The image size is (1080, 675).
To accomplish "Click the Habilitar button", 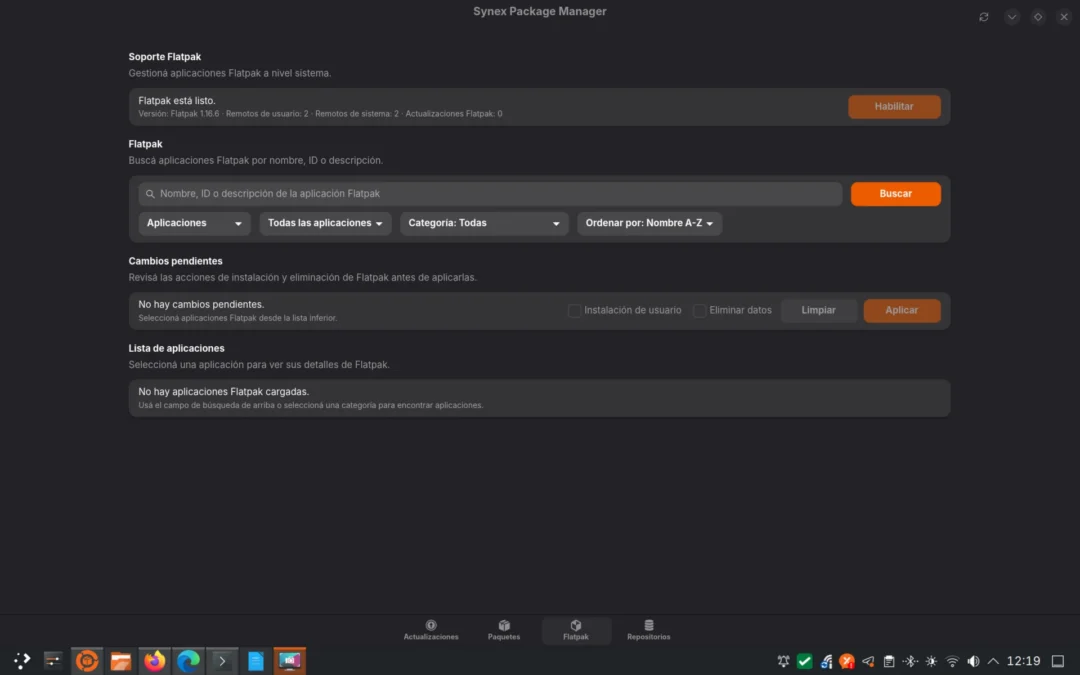I will pos(894,107).
